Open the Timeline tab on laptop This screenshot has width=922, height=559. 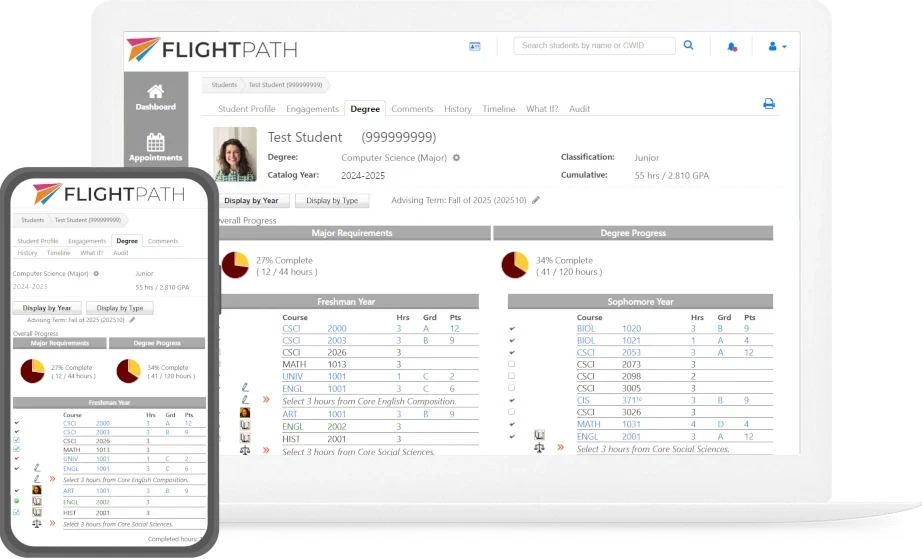499,109
